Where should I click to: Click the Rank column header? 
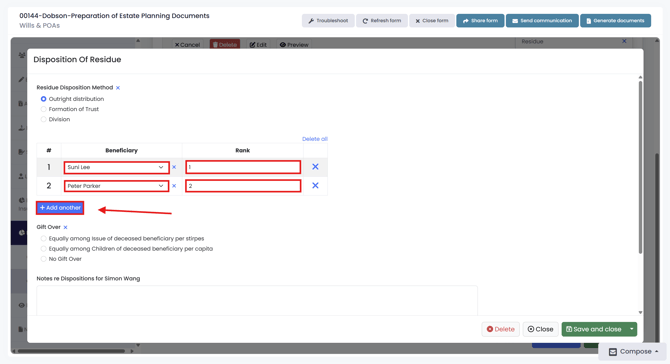(x=243, y=150)
